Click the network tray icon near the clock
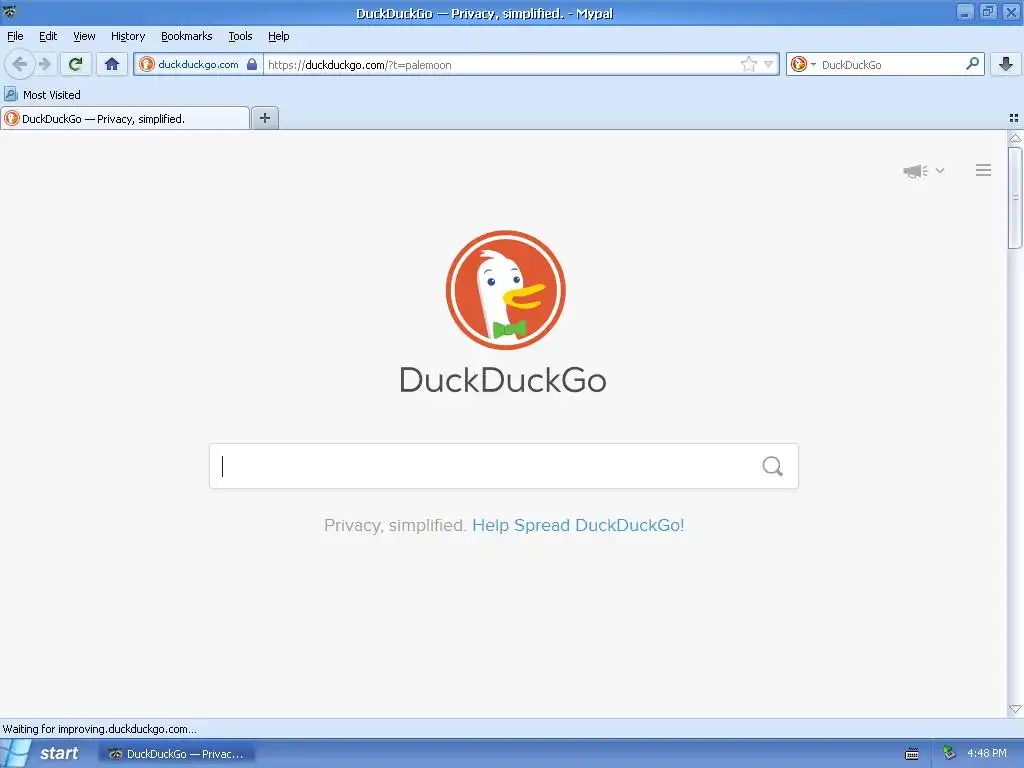 [949, 753]
